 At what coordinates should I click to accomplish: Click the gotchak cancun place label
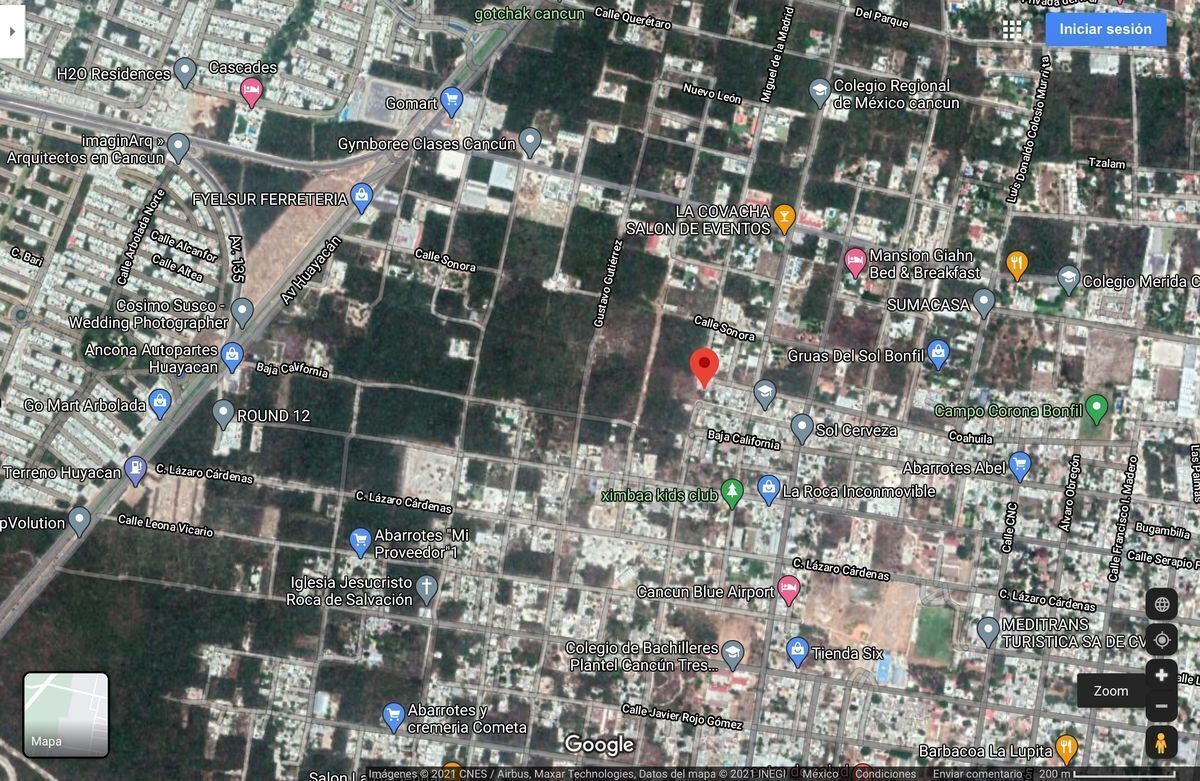tap(529, 14)
